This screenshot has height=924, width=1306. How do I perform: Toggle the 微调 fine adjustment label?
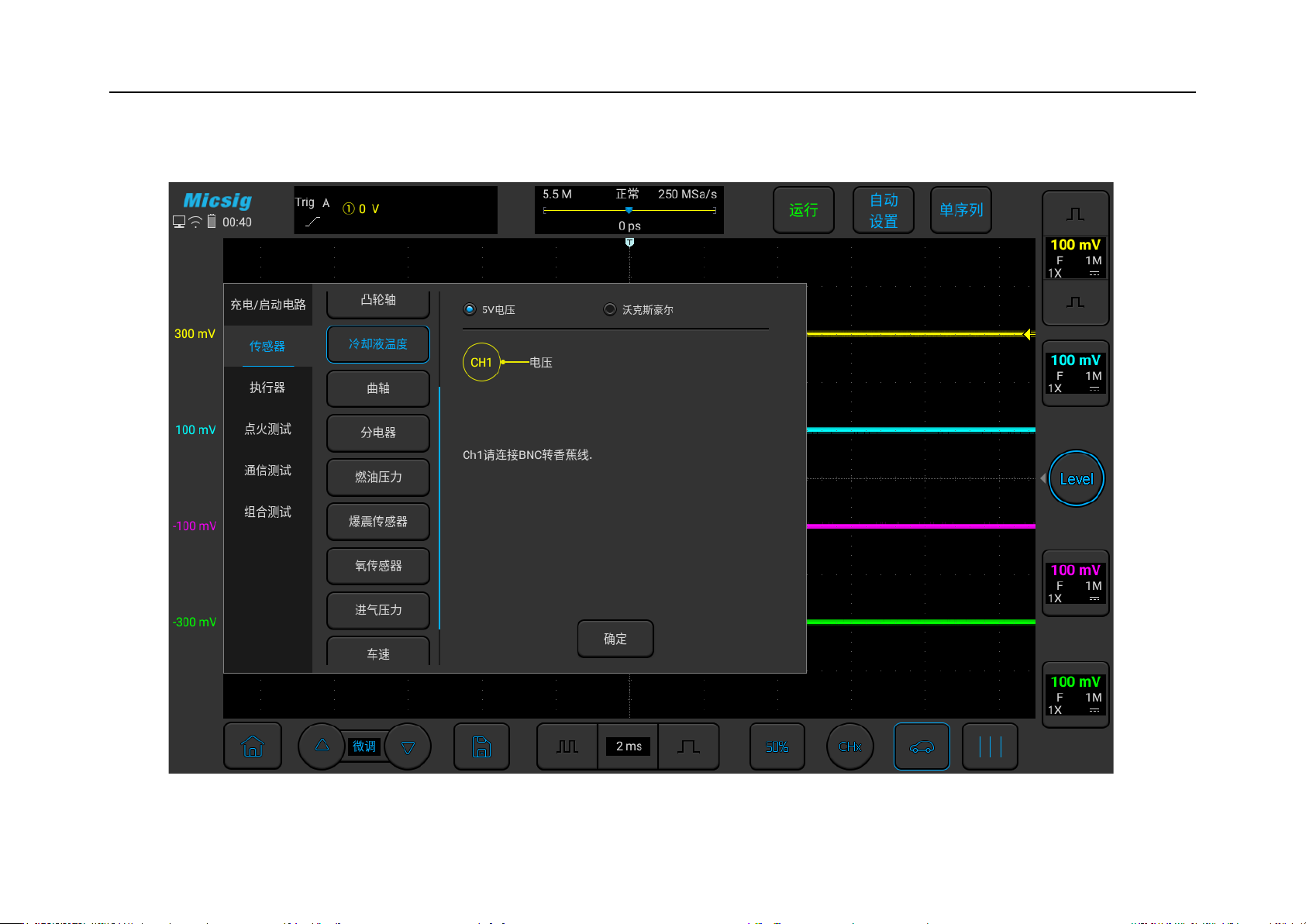364,746
